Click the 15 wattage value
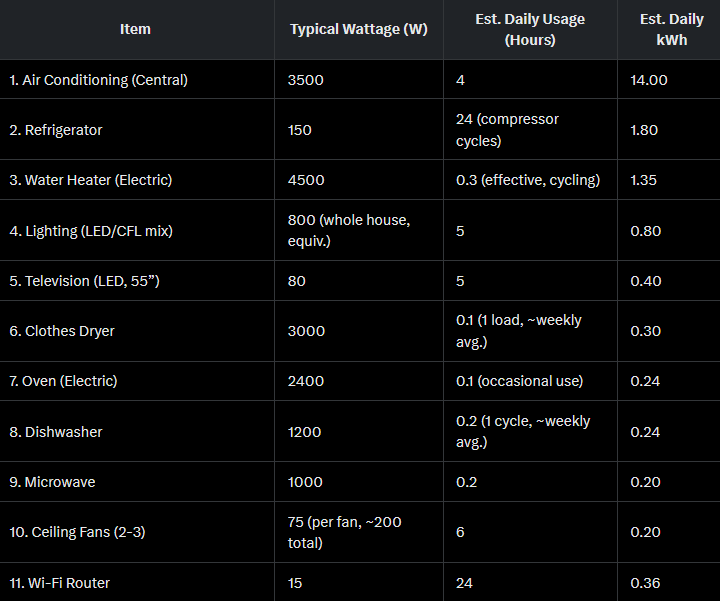Screen dimensions: 720x601 pyautogui.click(x=295, y=583)
